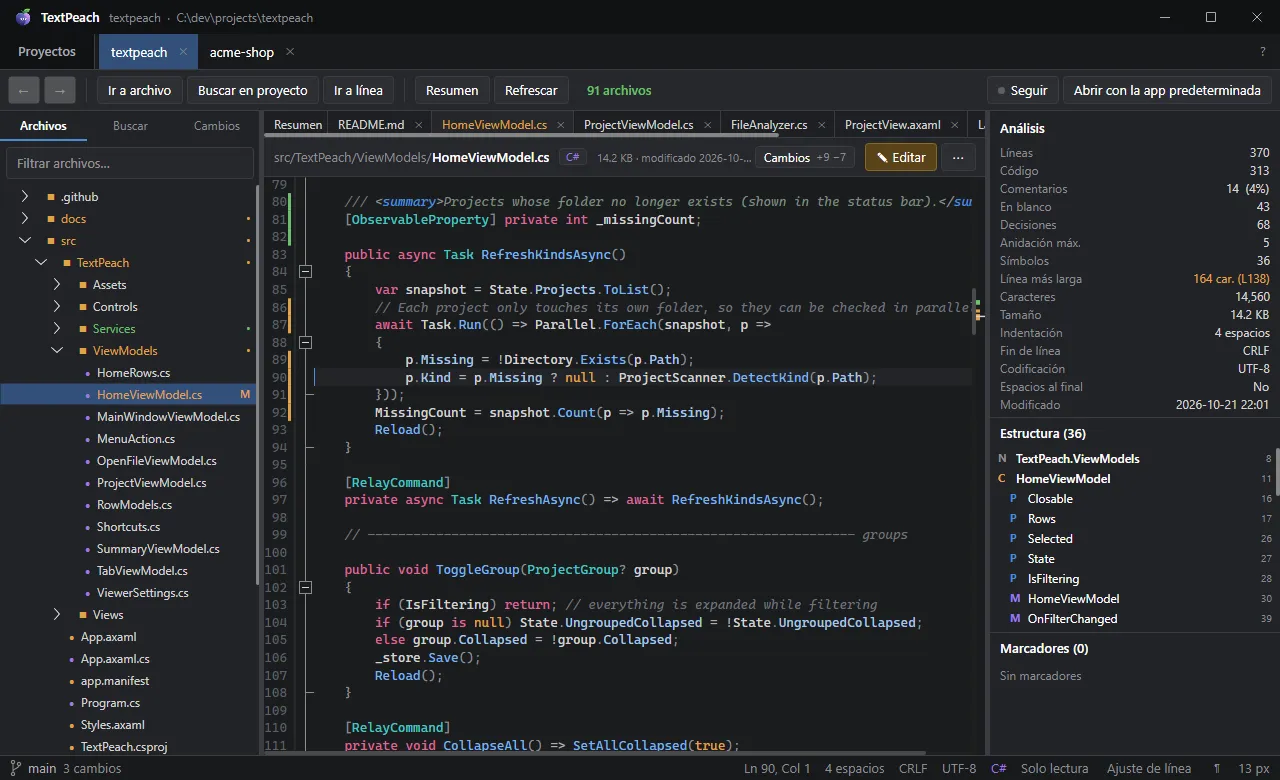The height and width of the screenshot is (780, 1280).
Task: Expand the Services folder
Action: tap(57, 329)
